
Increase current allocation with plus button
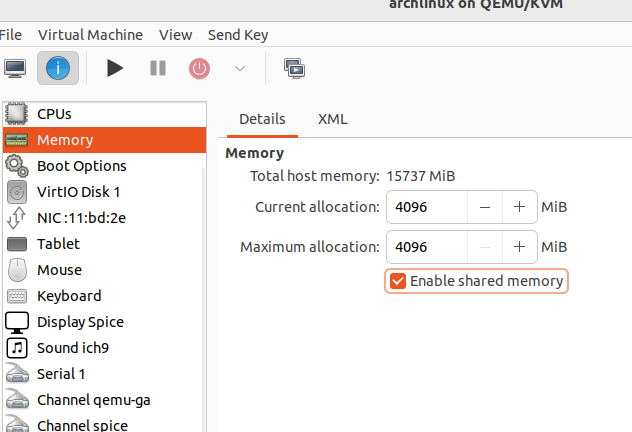point(519,207)
